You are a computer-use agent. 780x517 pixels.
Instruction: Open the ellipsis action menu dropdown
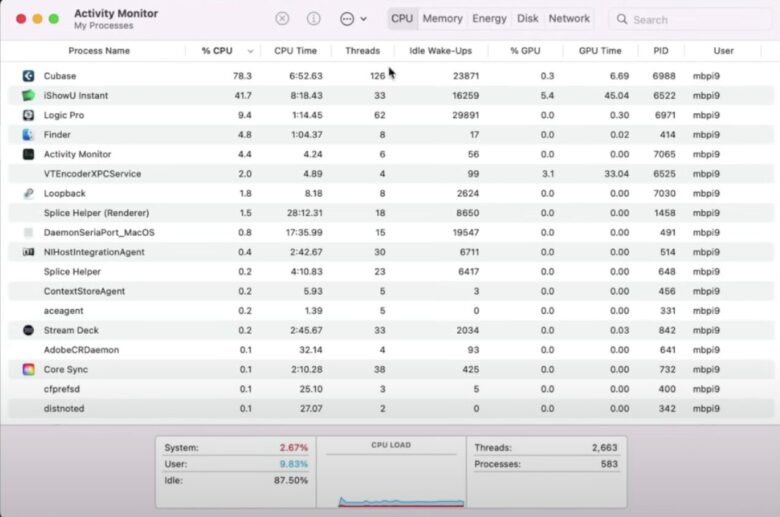(x=352, y=19)
